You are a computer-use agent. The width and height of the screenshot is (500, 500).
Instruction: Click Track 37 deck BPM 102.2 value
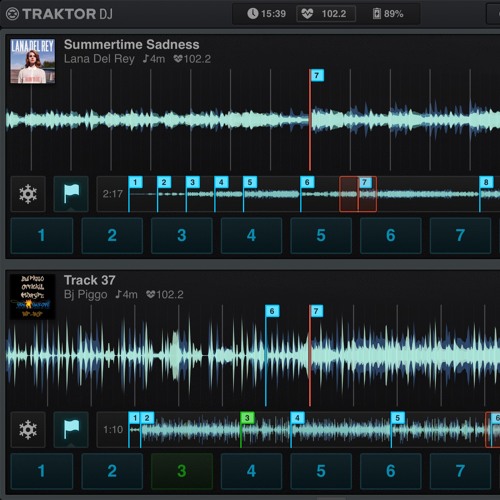pyautogui.click(x=170, y=295)
